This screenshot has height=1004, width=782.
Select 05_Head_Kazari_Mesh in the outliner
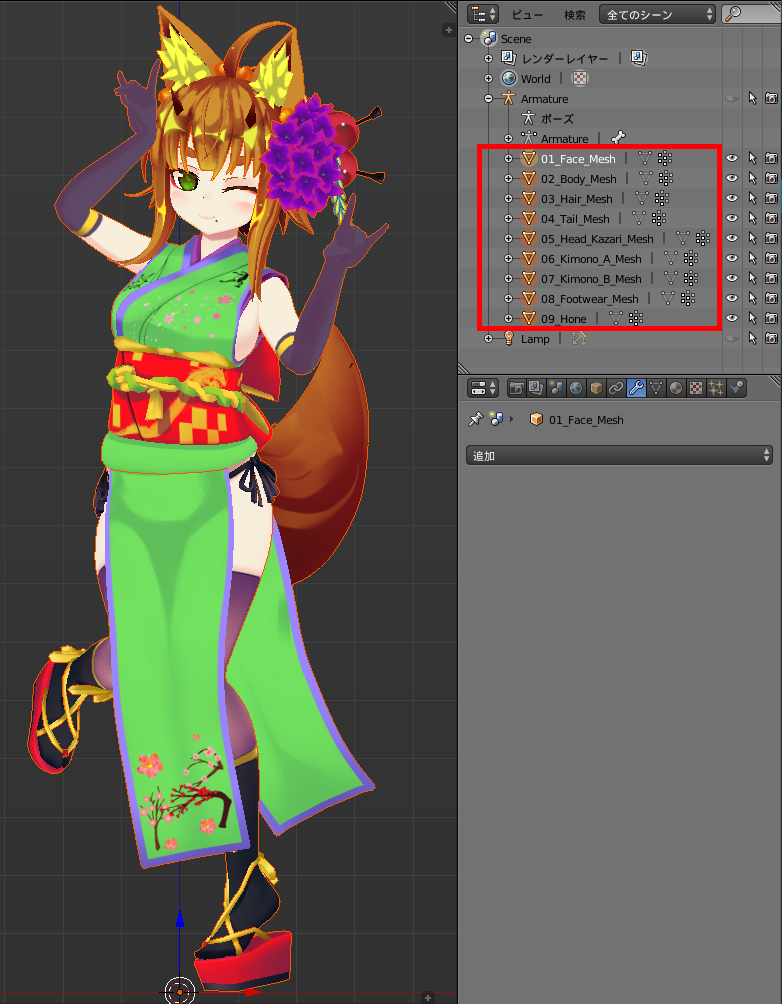click(596, 239)
